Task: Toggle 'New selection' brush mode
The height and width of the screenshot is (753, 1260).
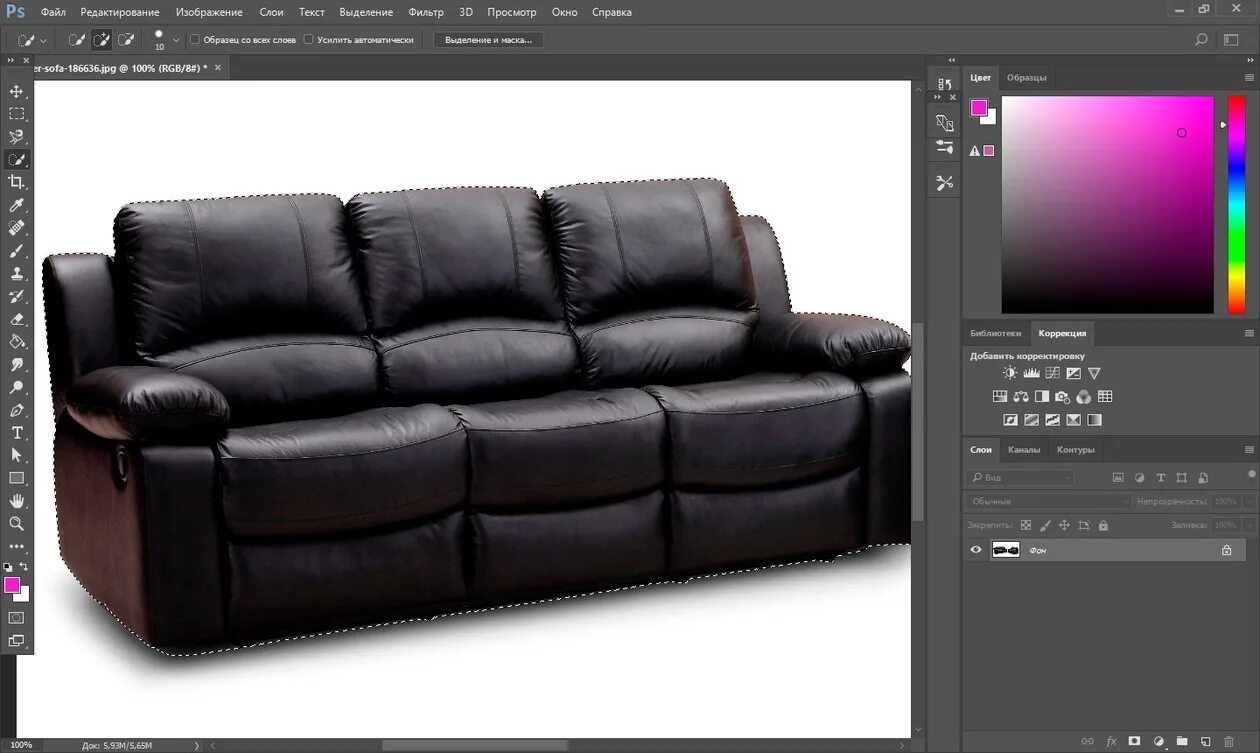Action: (x=76, y=40)
